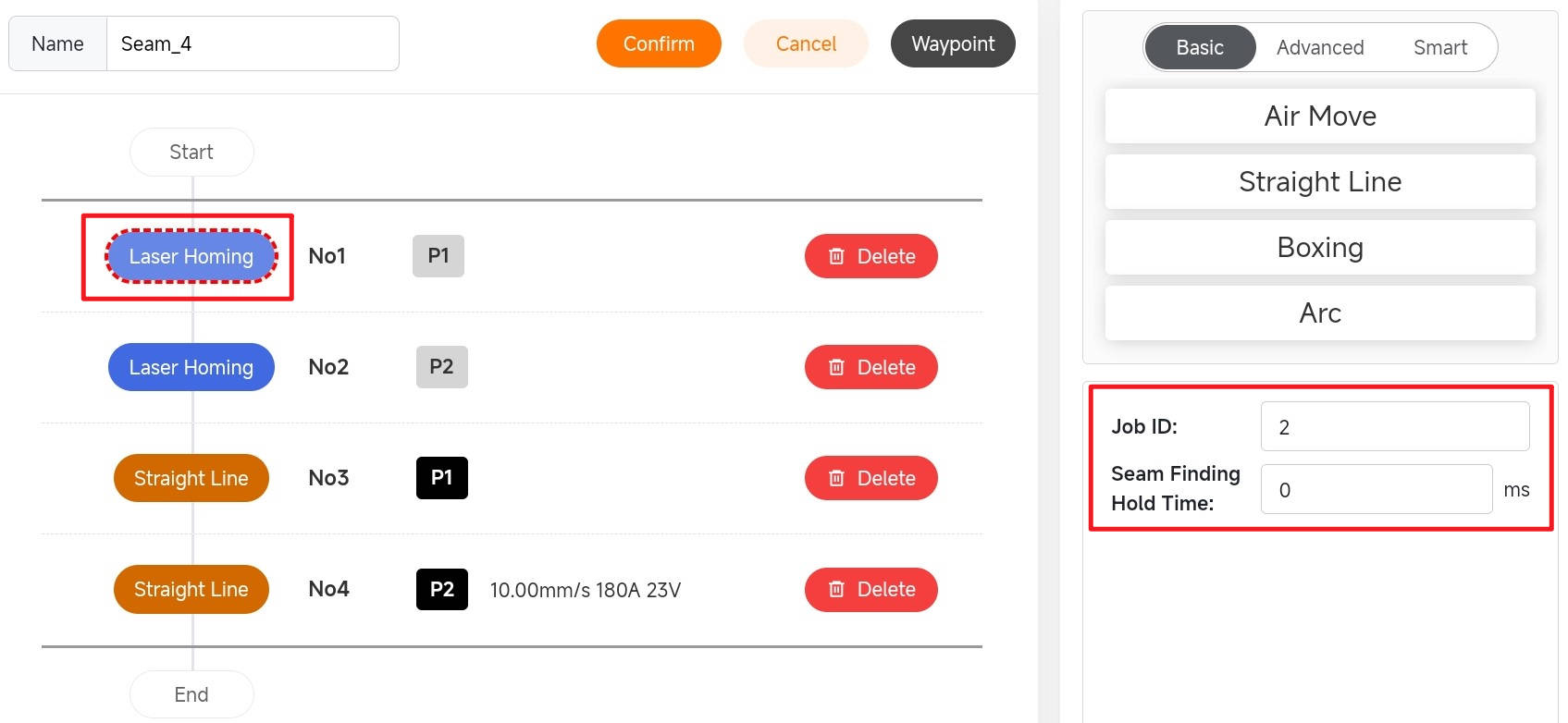Select the black P2 point badge in No4

pos(441,589)
